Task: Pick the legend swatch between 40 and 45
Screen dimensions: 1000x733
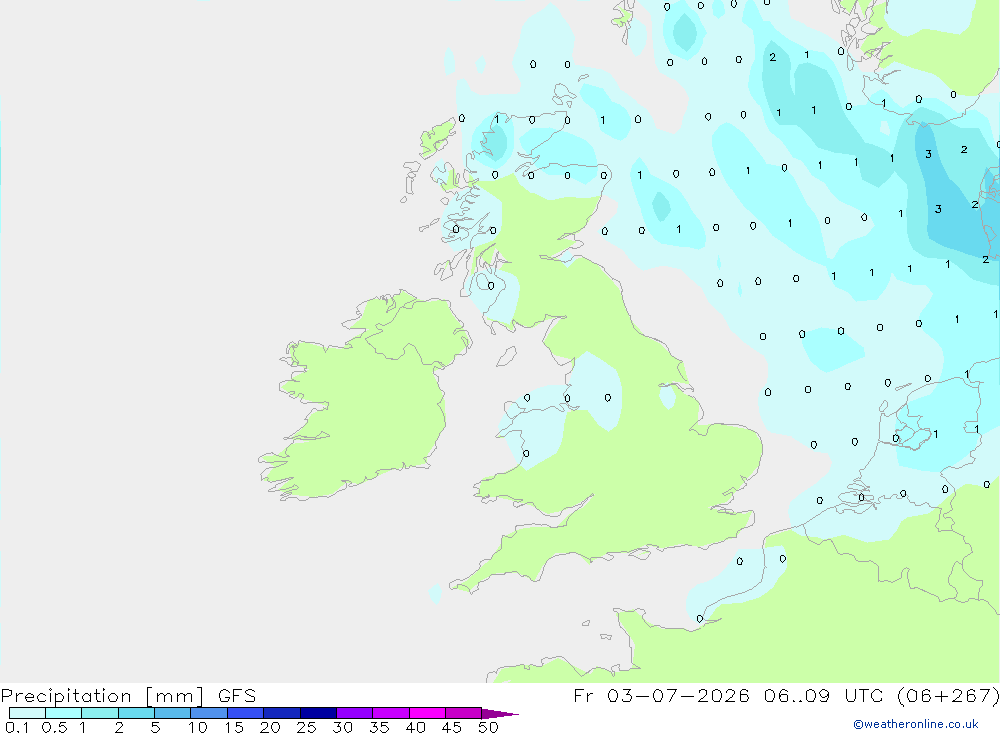Action: [427, 713]
